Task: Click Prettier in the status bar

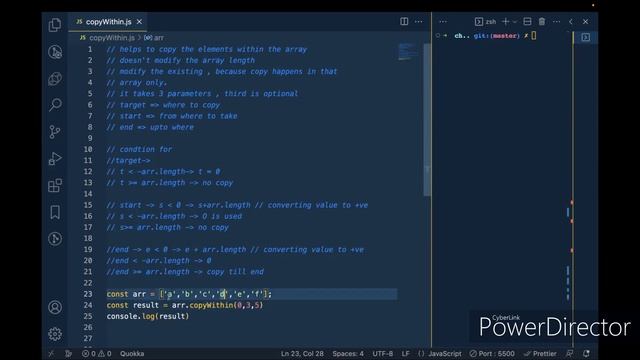Action: pyautogui.click(x=540, y=353)
